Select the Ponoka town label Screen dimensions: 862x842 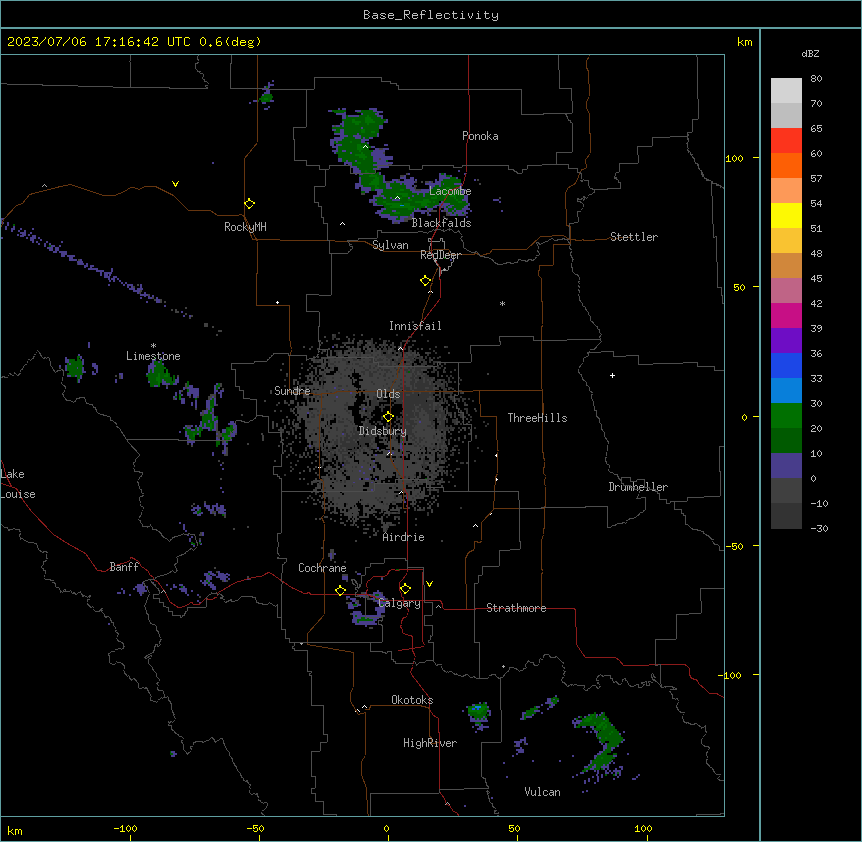480,136
